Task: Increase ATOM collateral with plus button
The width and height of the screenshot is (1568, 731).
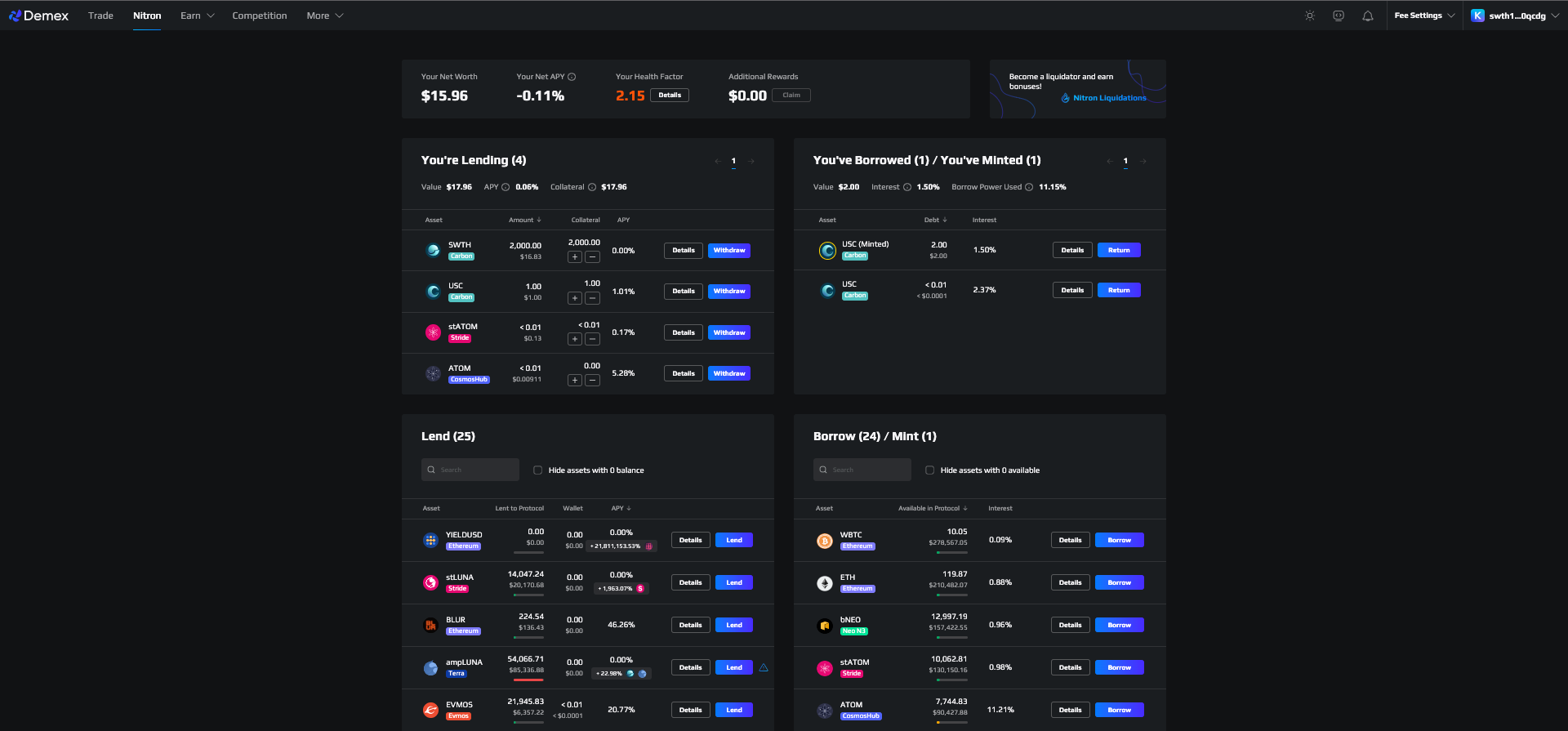Action: [575, 380]
